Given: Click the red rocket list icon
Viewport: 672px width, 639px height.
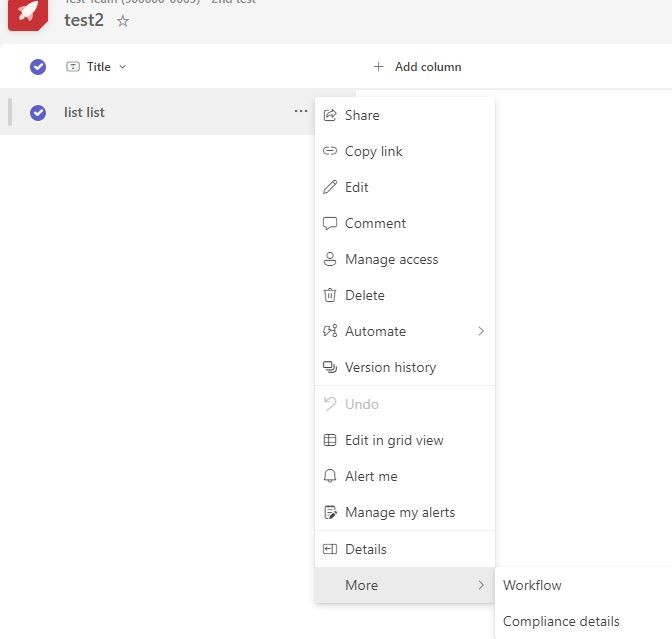Looking at the screenshot, I should point(28,13).
